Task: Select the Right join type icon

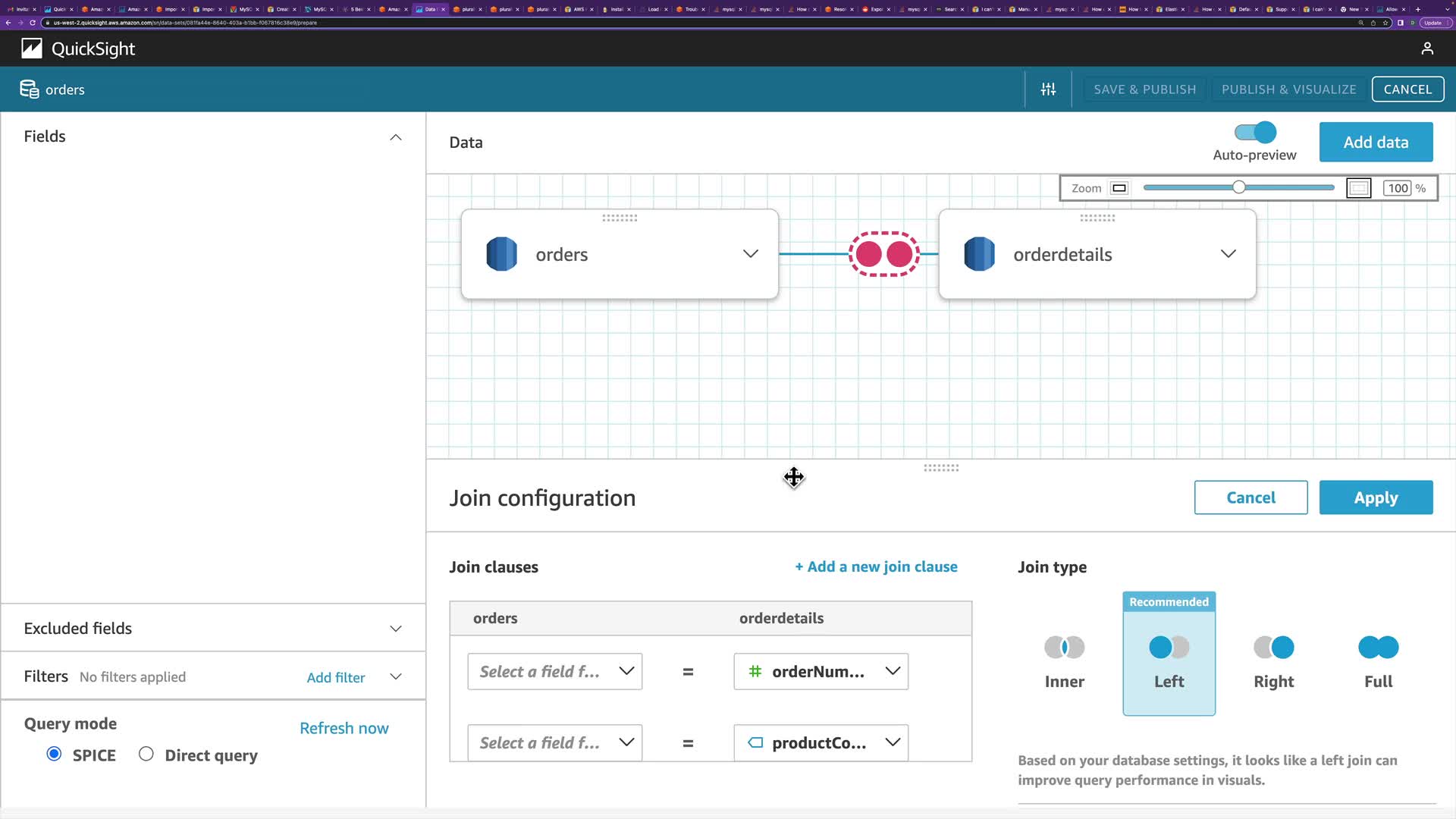Action: 1273,648
